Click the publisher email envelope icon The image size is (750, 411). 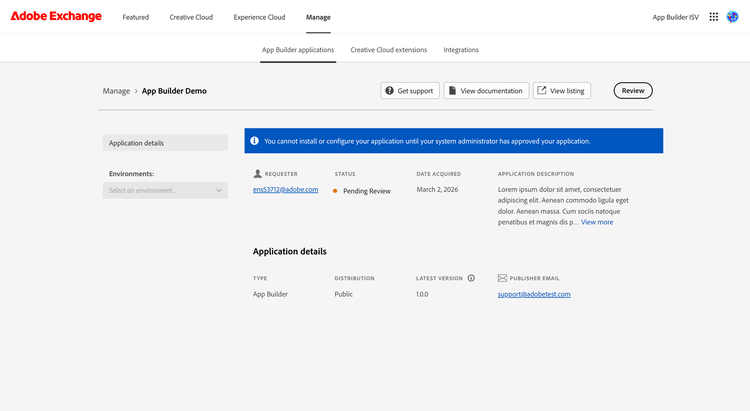(502, 278)
